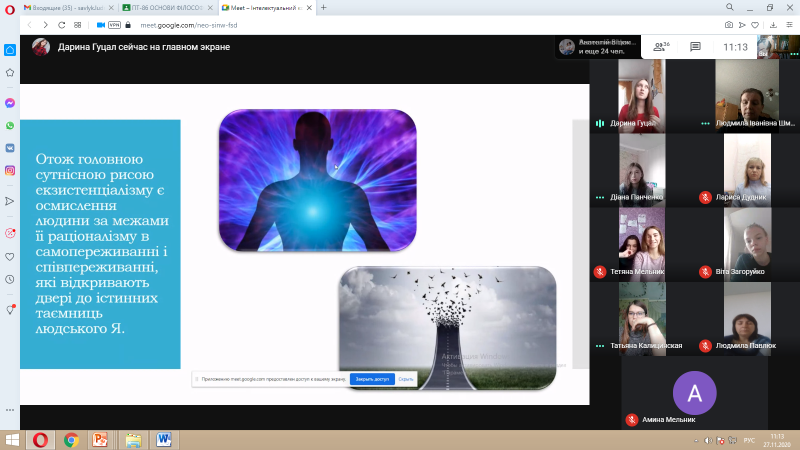Open a new browser tab
This screenshot has width=800, height=450.
pyautogui.click(x=323, y=8)
